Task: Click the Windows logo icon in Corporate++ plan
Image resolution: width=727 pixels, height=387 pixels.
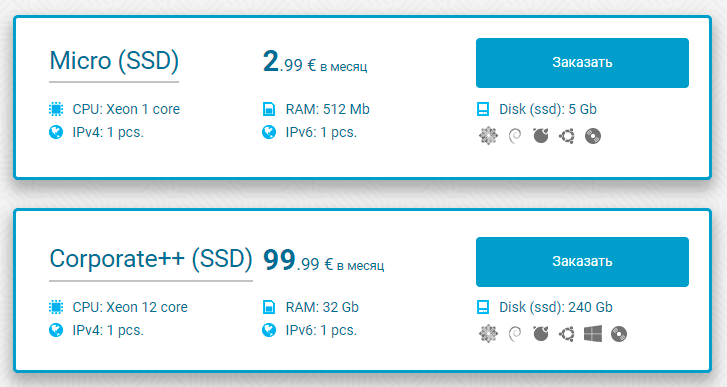Action: pyautogui.click(x=593, y=334)
